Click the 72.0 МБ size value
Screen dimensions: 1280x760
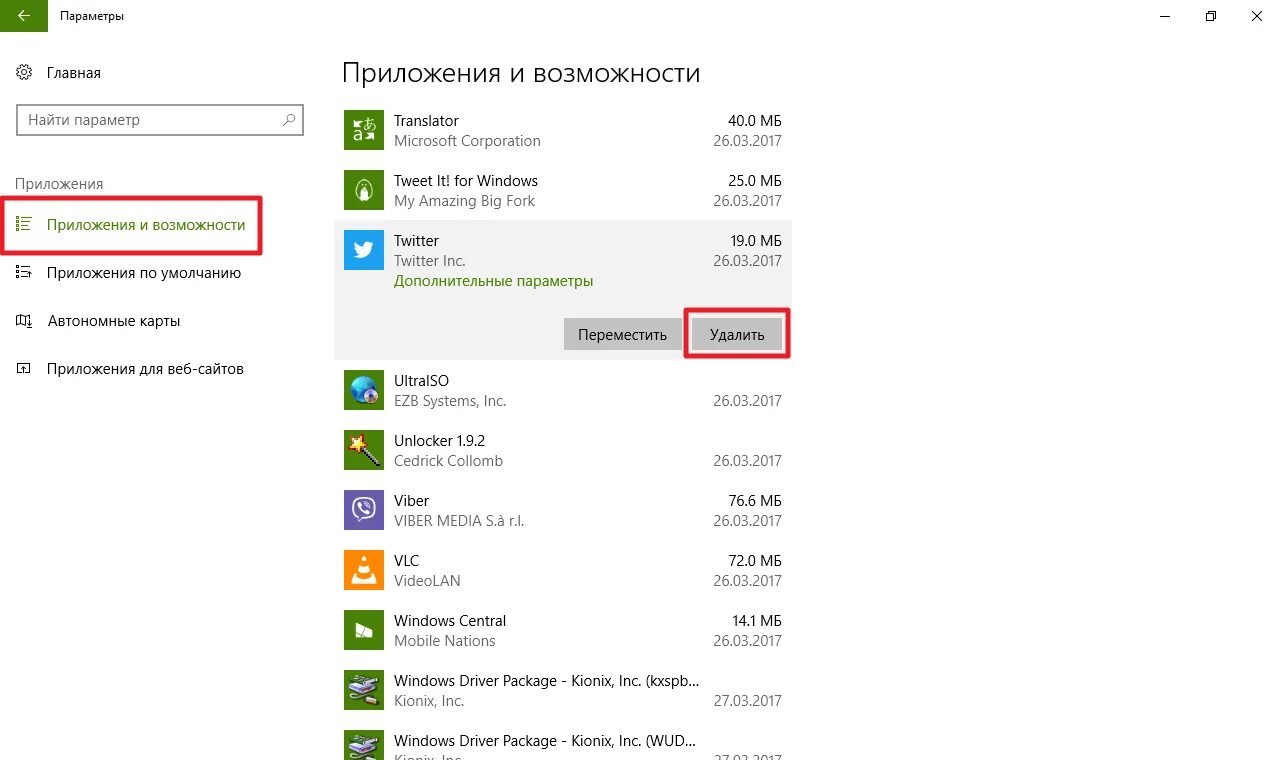point(755,561)
